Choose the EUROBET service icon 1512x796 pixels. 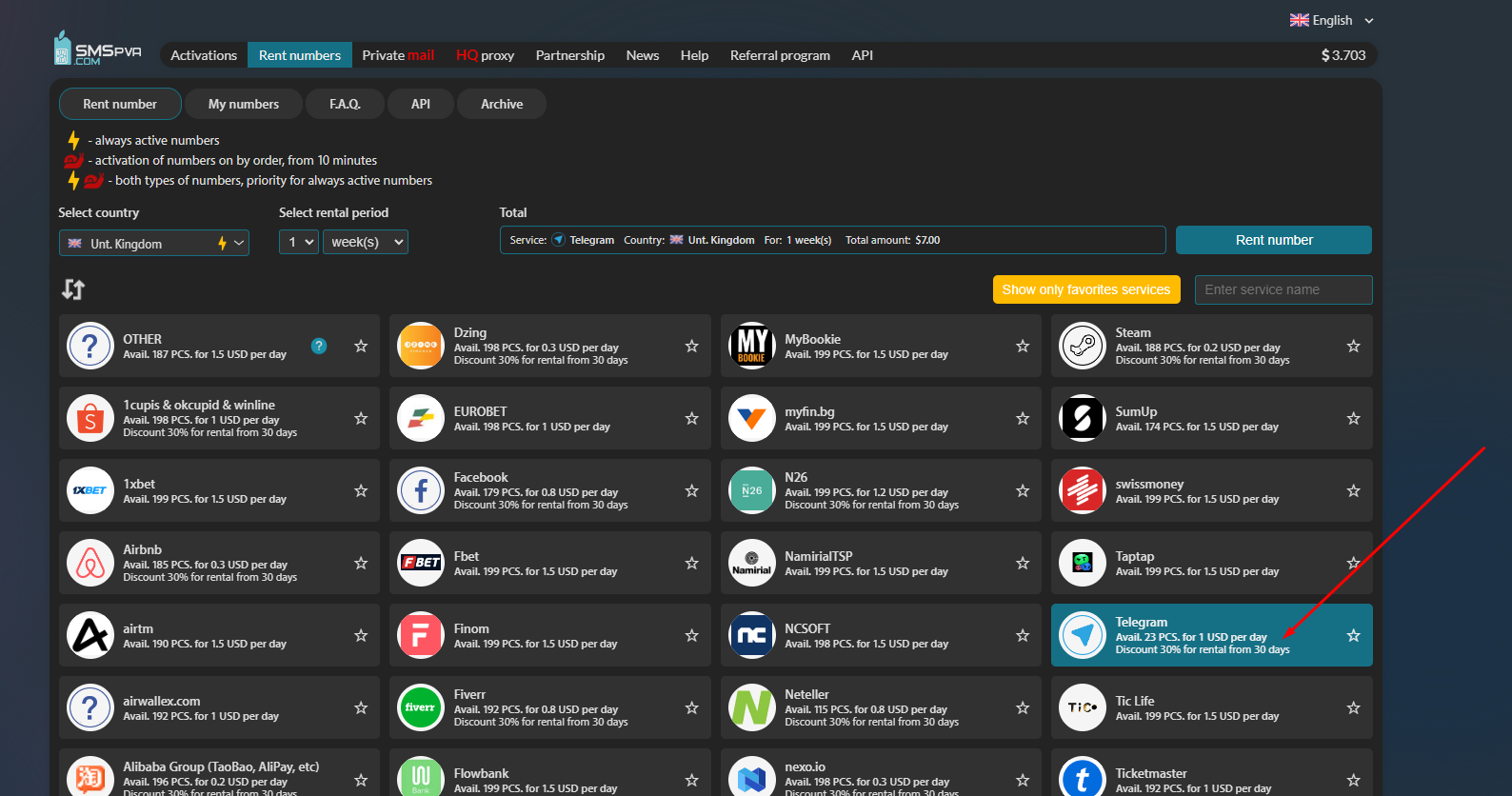click(421, 418)
